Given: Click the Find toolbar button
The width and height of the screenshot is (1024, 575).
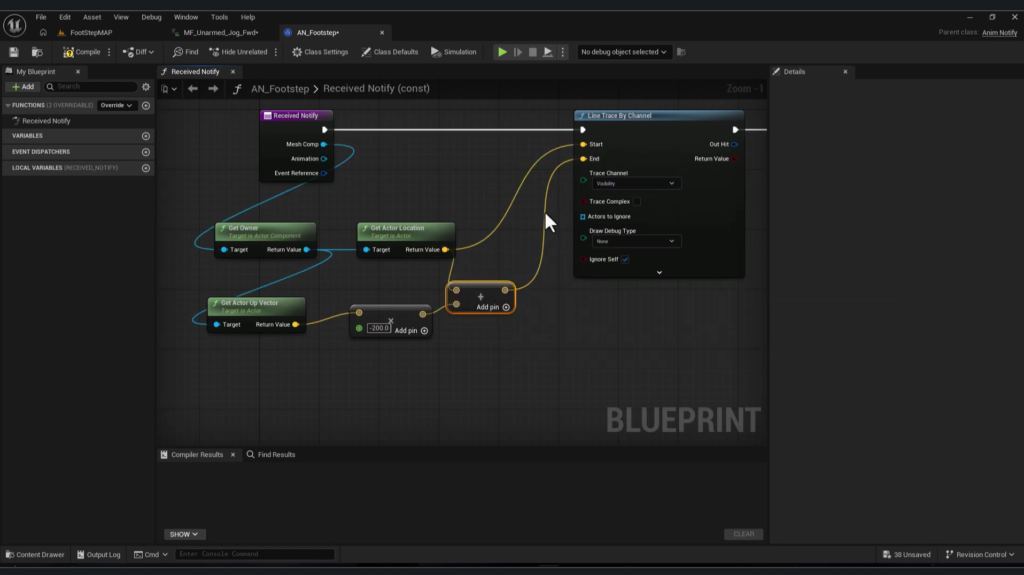Looking at the screenshot, I should pyautogui.click(x=185, y=52).
